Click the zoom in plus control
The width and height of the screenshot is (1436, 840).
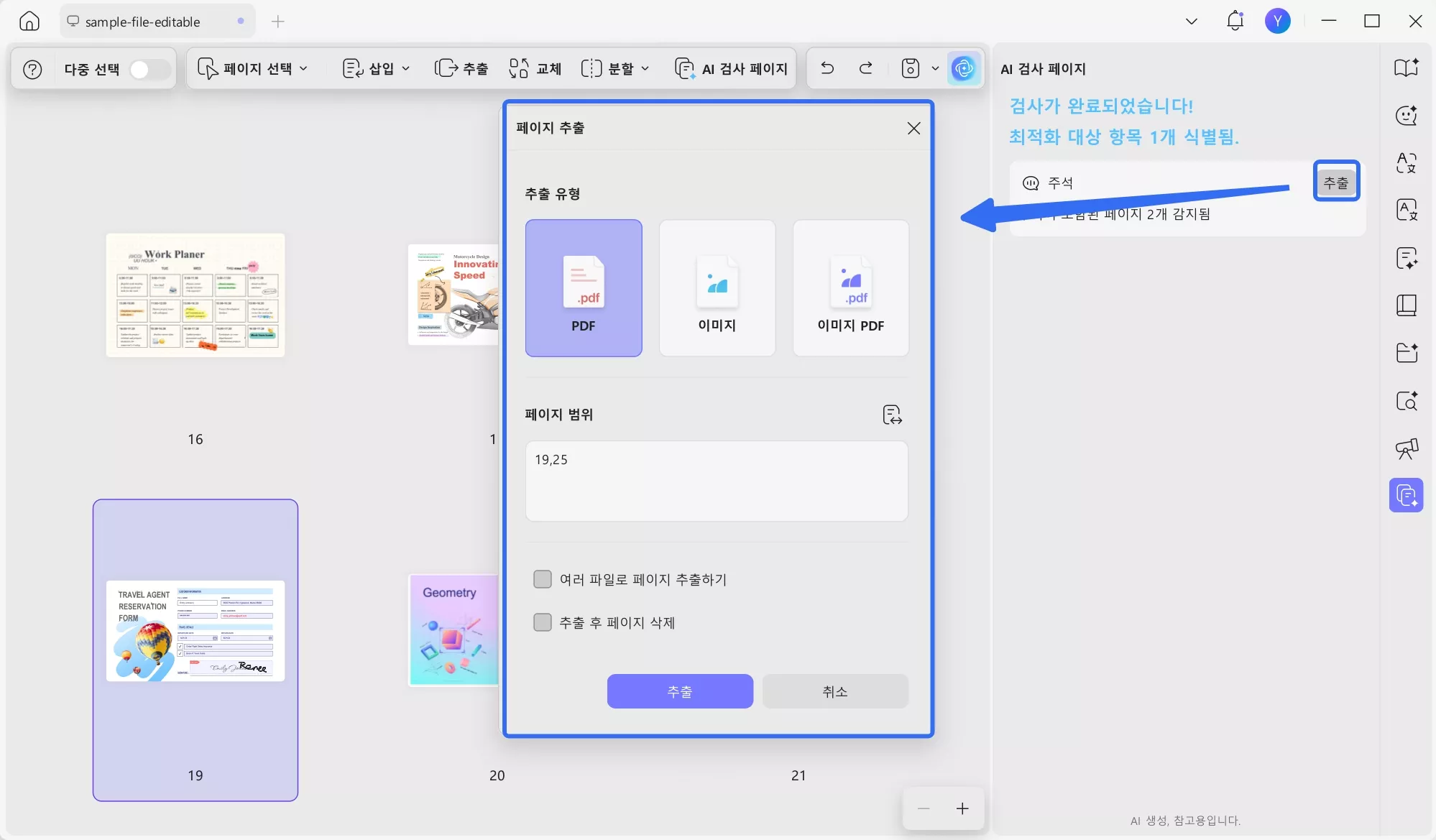tap(961, 808)
